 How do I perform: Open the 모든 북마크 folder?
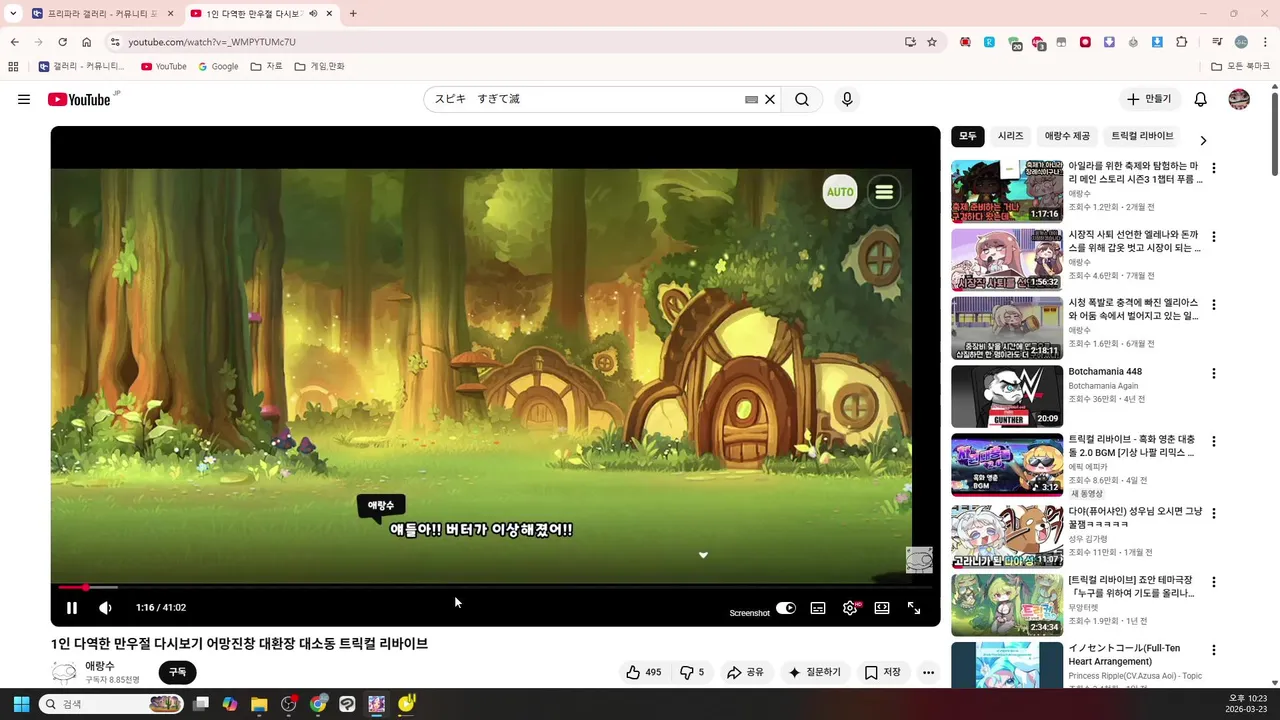pyautogui.click(x=1241, y=66)
